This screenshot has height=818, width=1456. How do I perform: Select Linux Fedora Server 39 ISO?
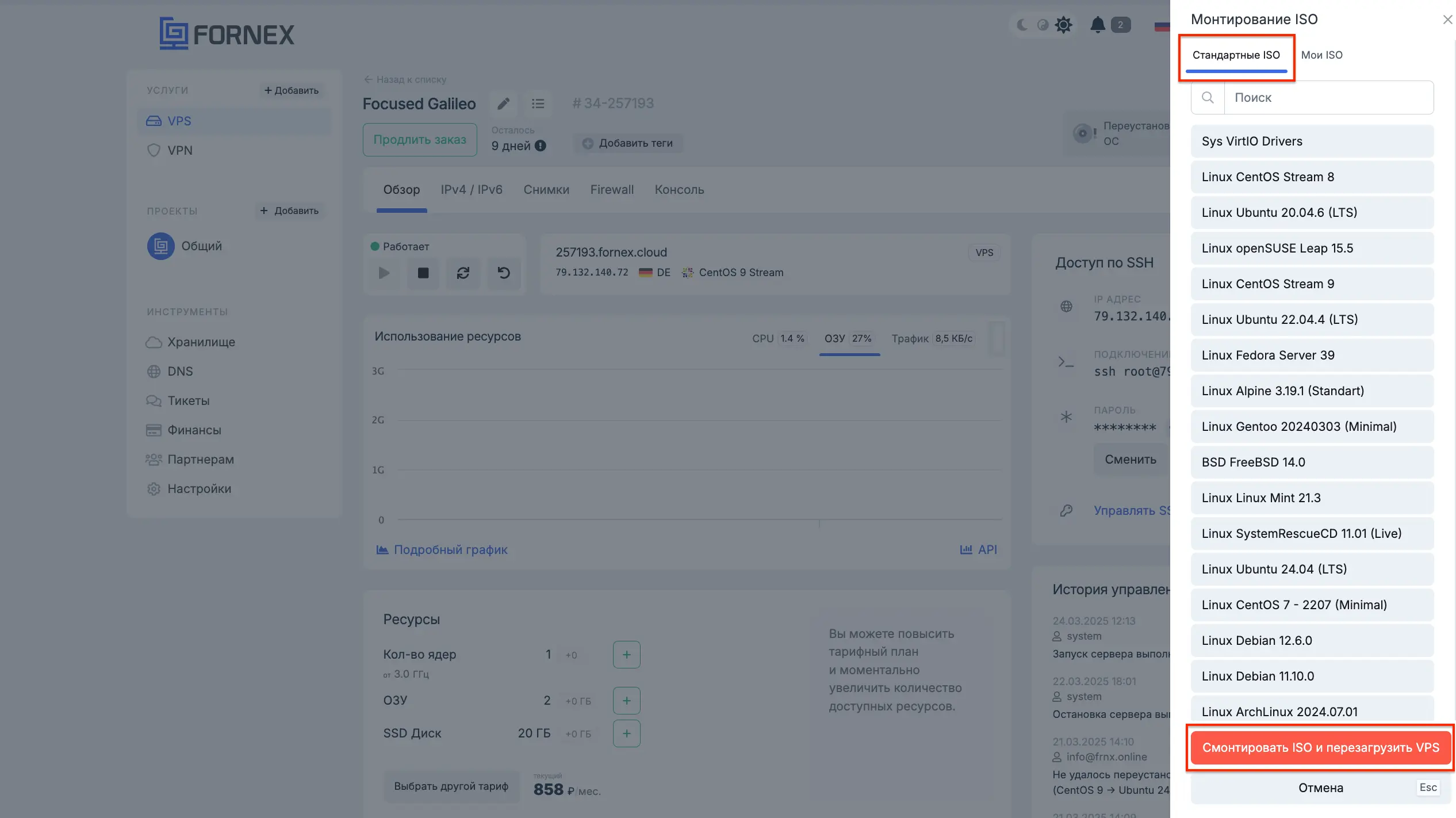(1312, 356)
